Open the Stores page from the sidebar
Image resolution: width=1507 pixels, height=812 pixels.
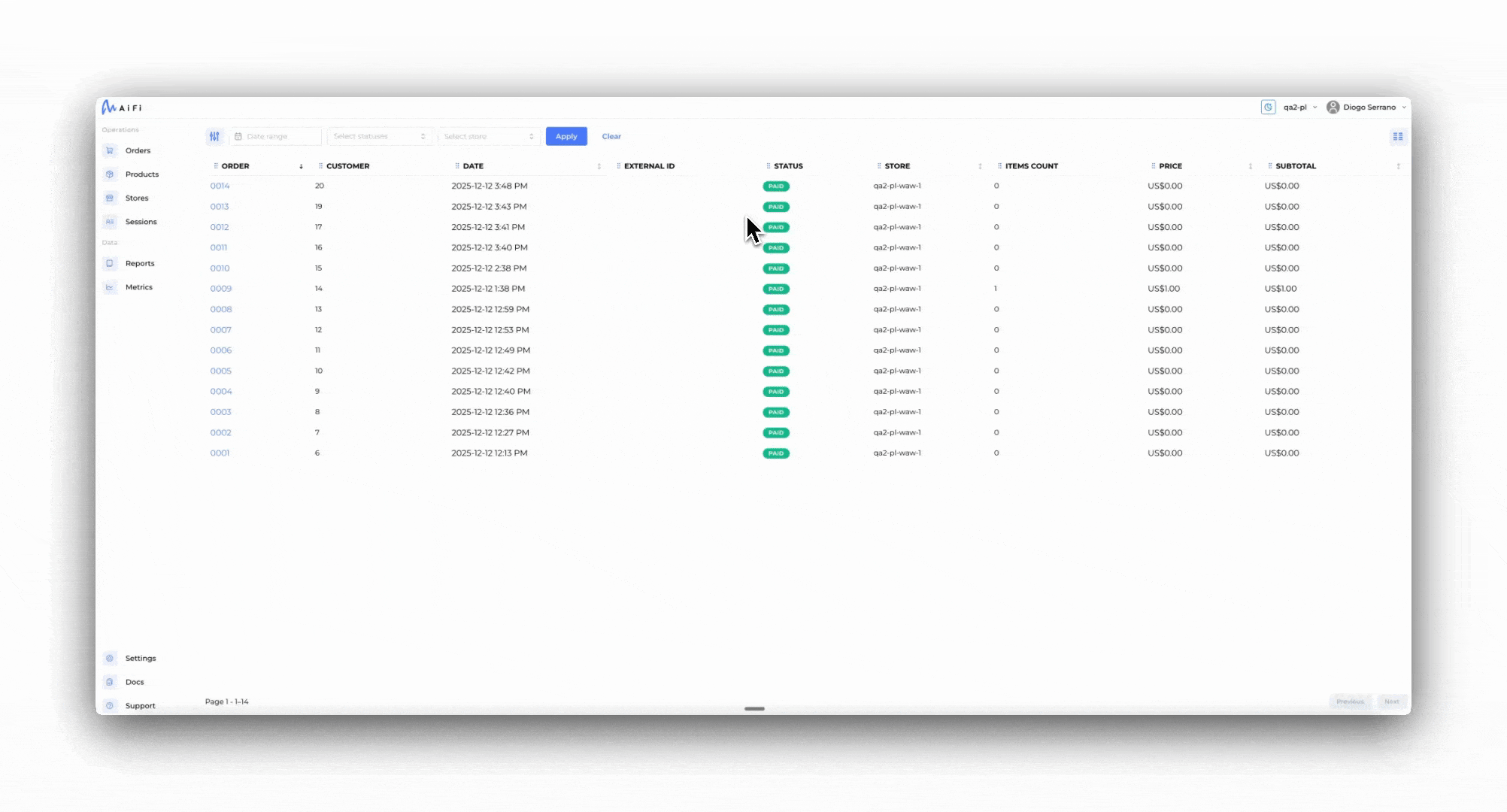138,198
